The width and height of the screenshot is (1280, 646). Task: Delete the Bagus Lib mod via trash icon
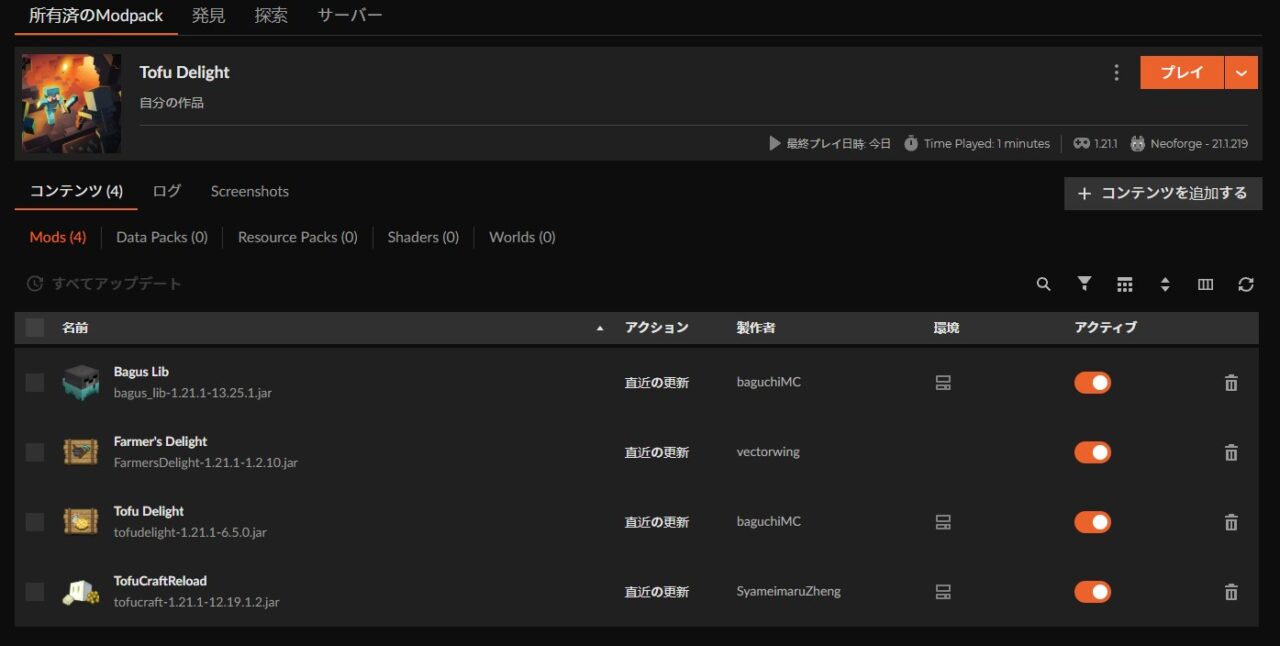pyautogui.click(x=1231, y=382)
